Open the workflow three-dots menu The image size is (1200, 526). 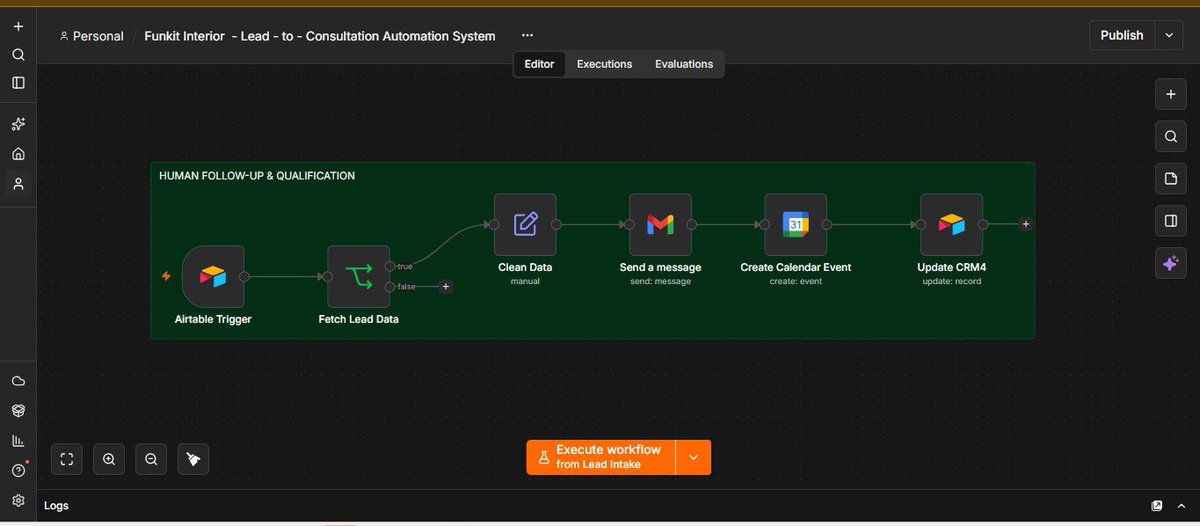[527, 36]
